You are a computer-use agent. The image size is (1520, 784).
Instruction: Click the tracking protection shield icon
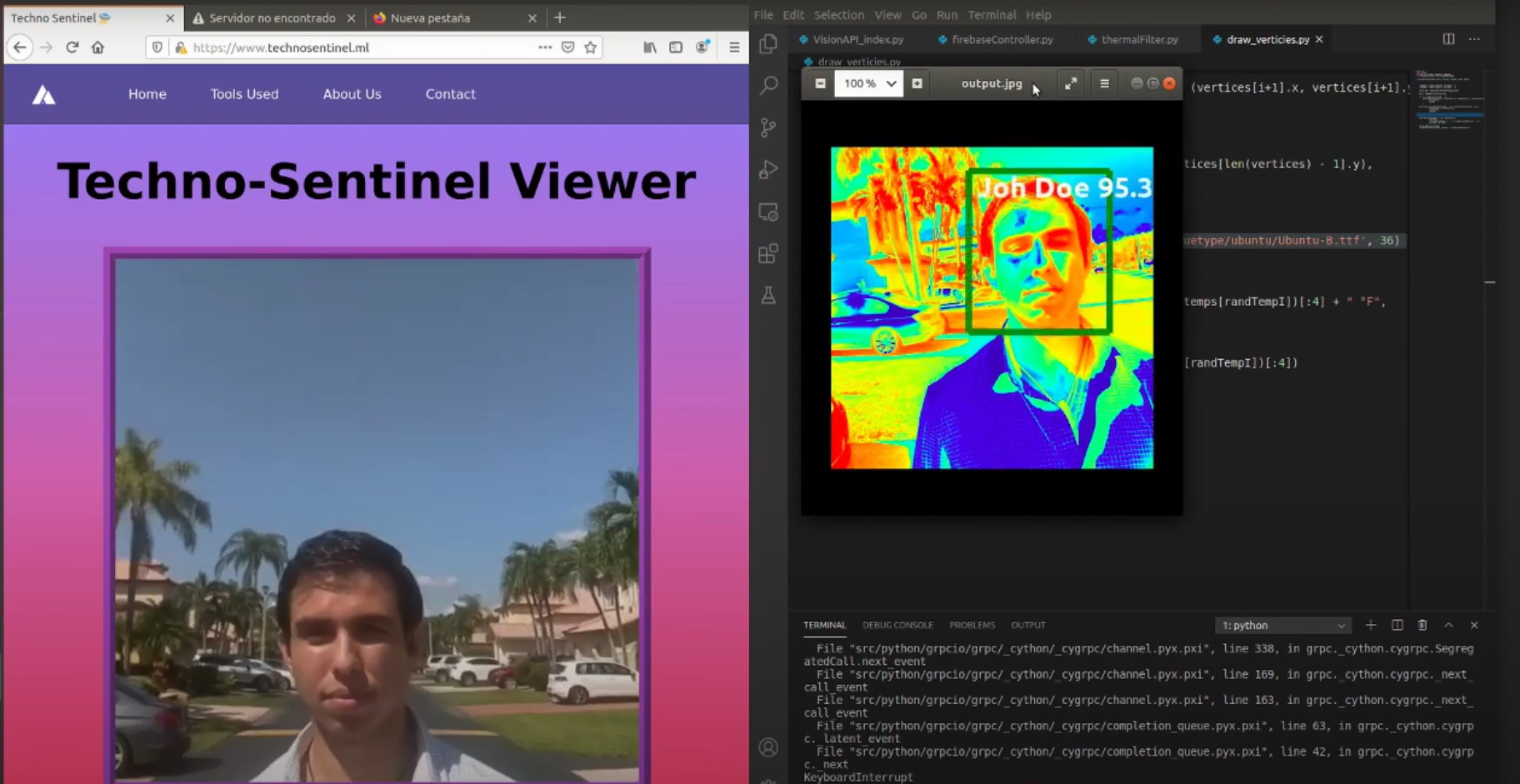[157, 47]
